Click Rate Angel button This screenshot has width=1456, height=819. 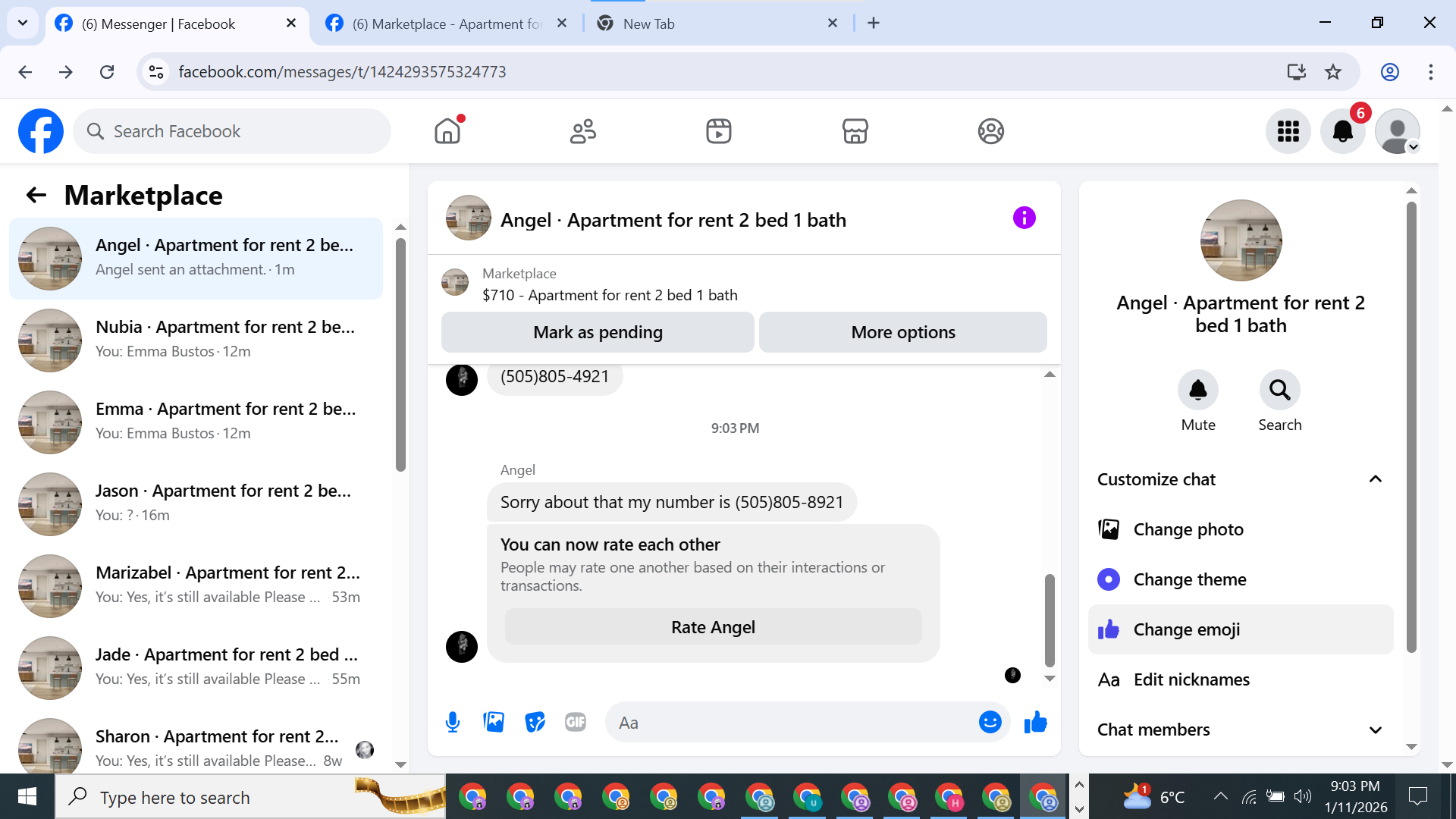[713, 627]
